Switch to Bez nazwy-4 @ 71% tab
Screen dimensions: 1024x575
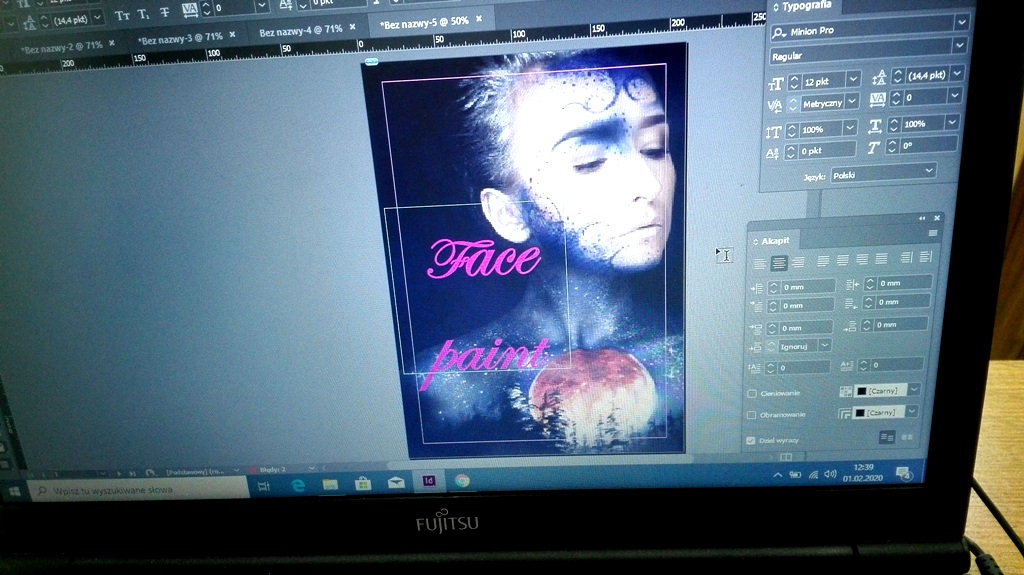tap(300, 31)
